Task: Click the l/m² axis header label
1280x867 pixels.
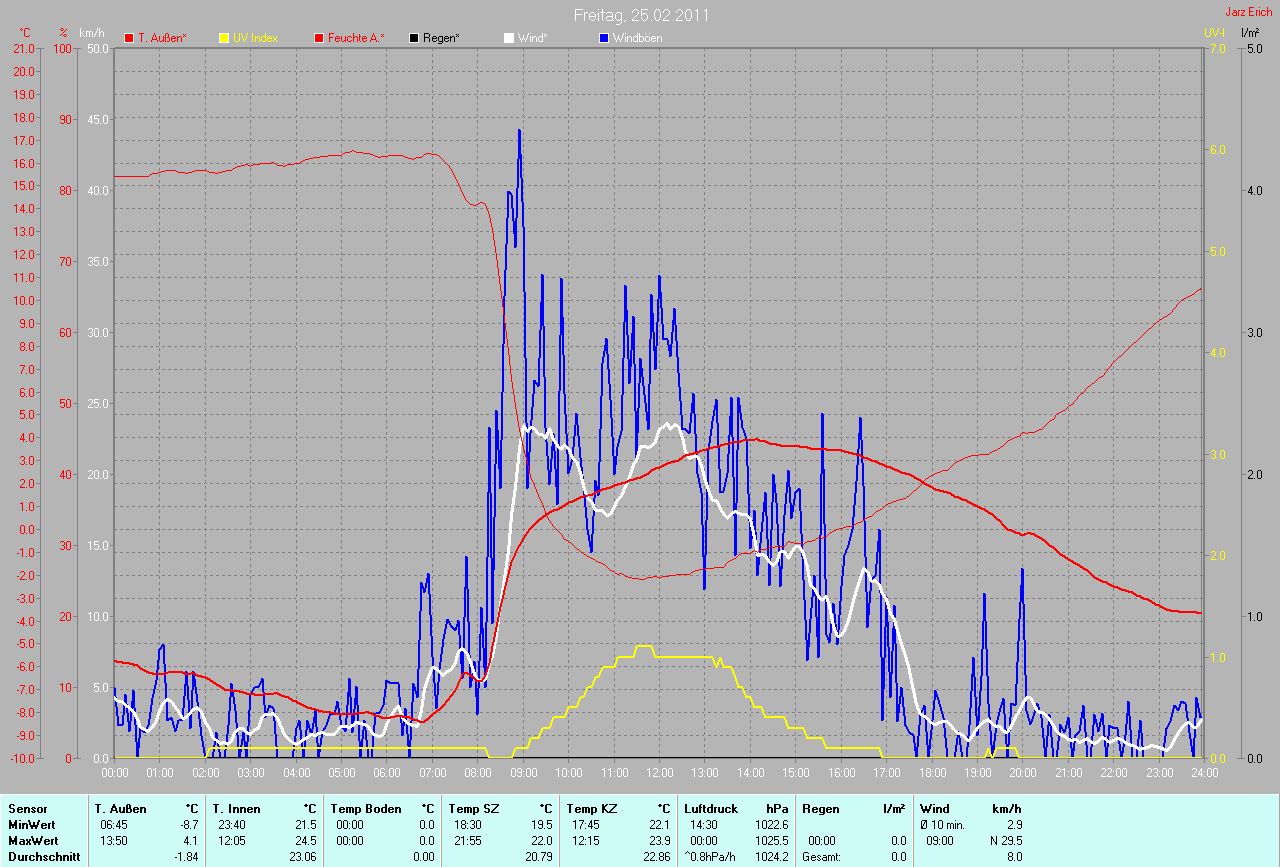Action: [1249, 33]
